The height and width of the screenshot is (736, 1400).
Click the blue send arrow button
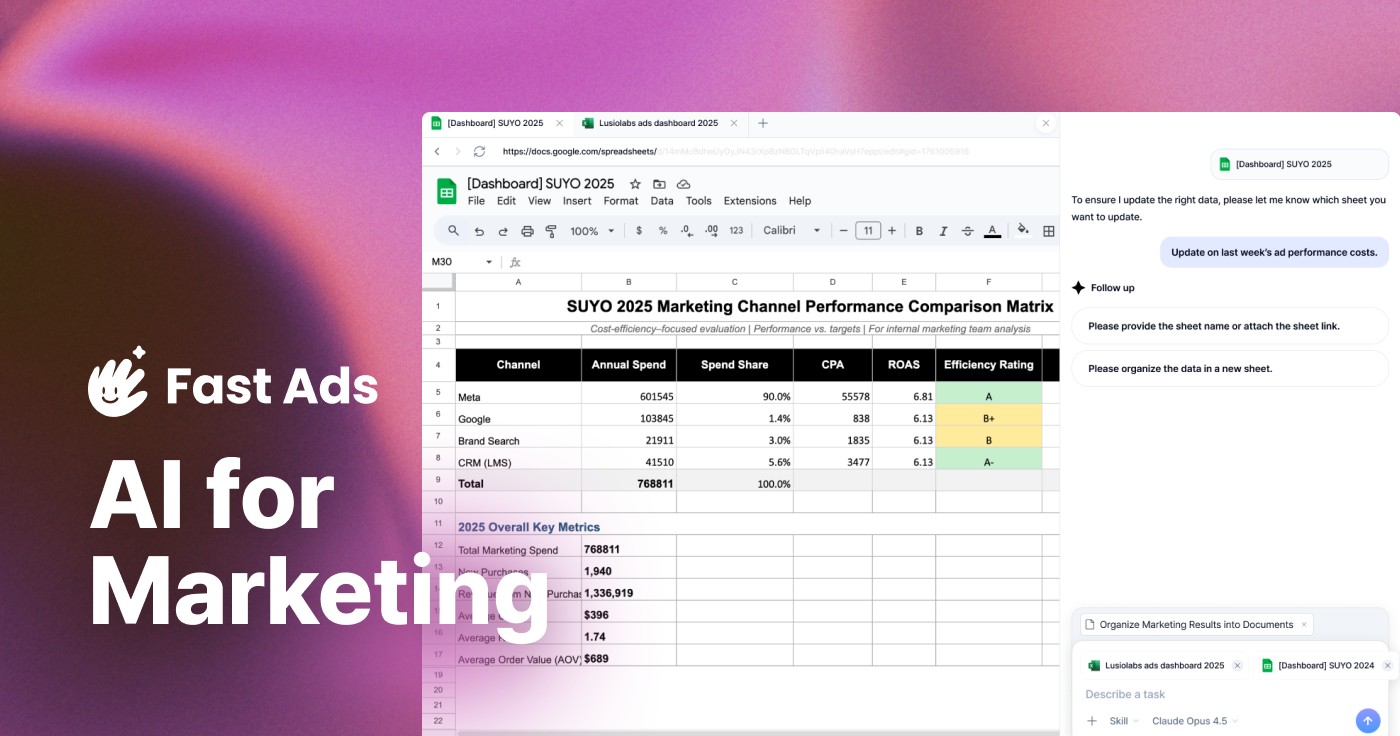pyautogui.click(x=1367, y=720)
